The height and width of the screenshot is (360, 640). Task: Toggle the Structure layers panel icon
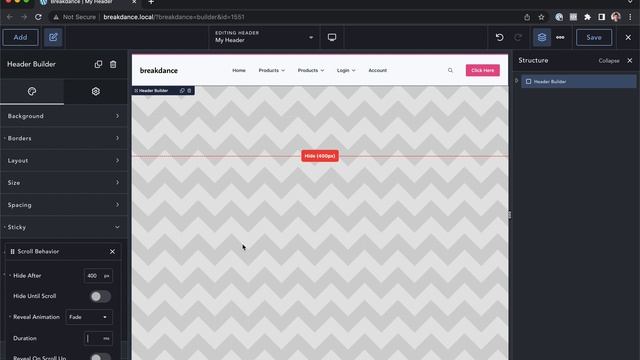[x=542, y=38]
